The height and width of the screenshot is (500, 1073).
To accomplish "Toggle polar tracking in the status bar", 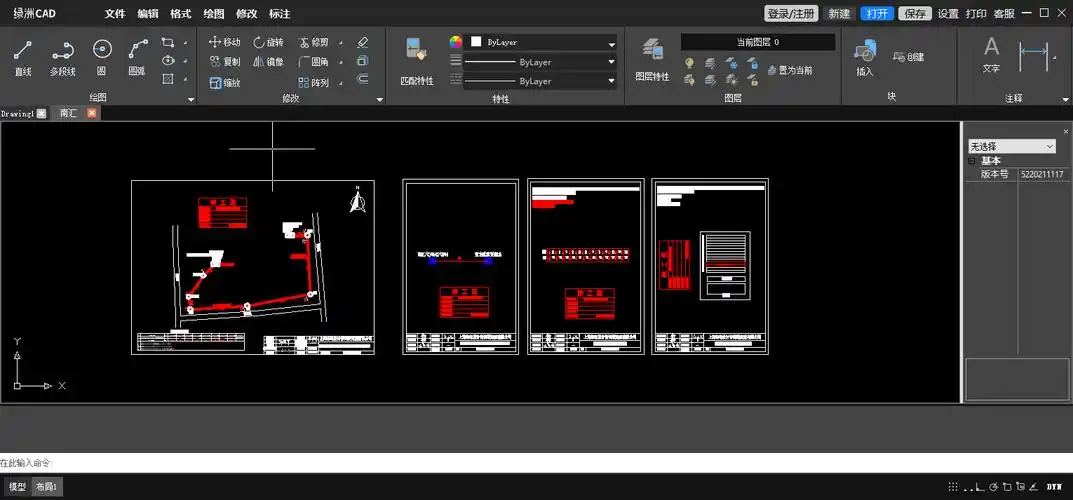I will (x=992, y=487).
